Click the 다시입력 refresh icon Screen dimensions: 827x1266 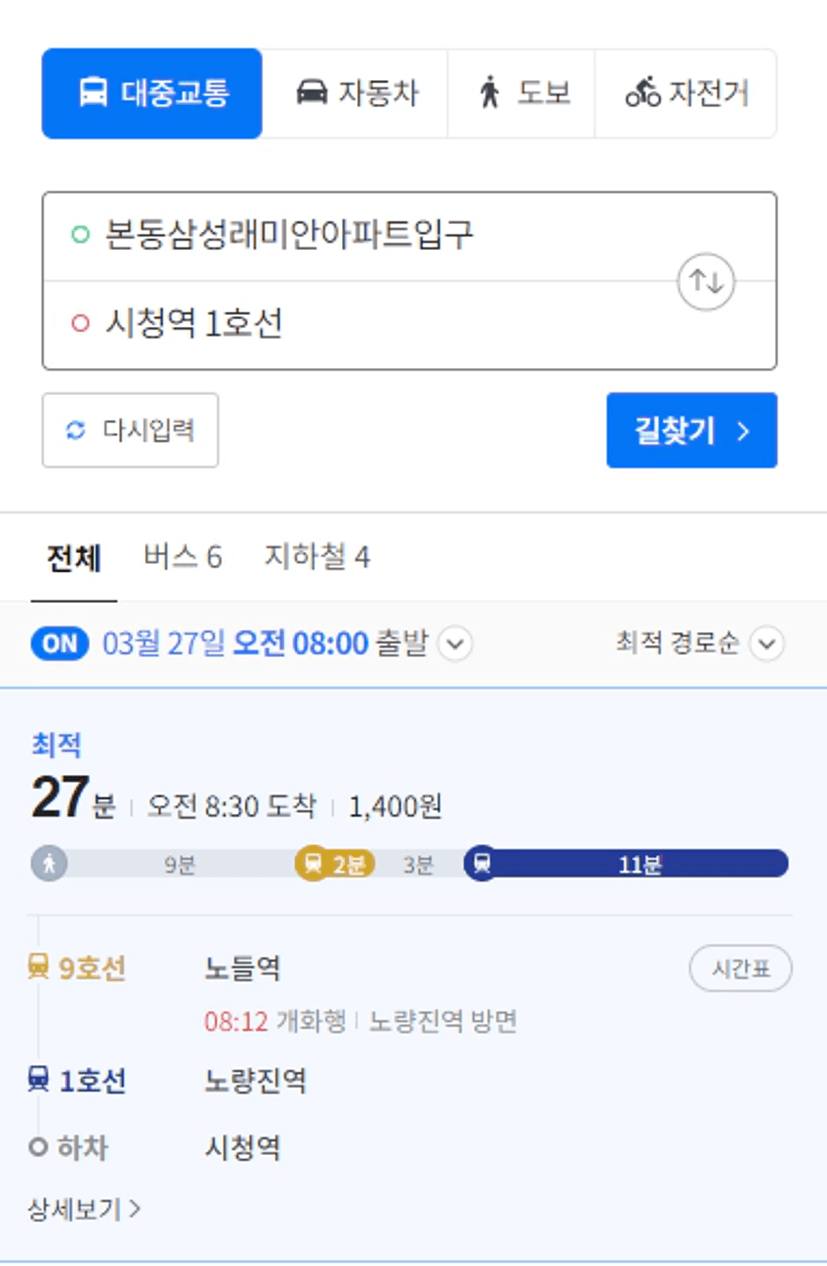pyautogui.click(x=76, y=431)
